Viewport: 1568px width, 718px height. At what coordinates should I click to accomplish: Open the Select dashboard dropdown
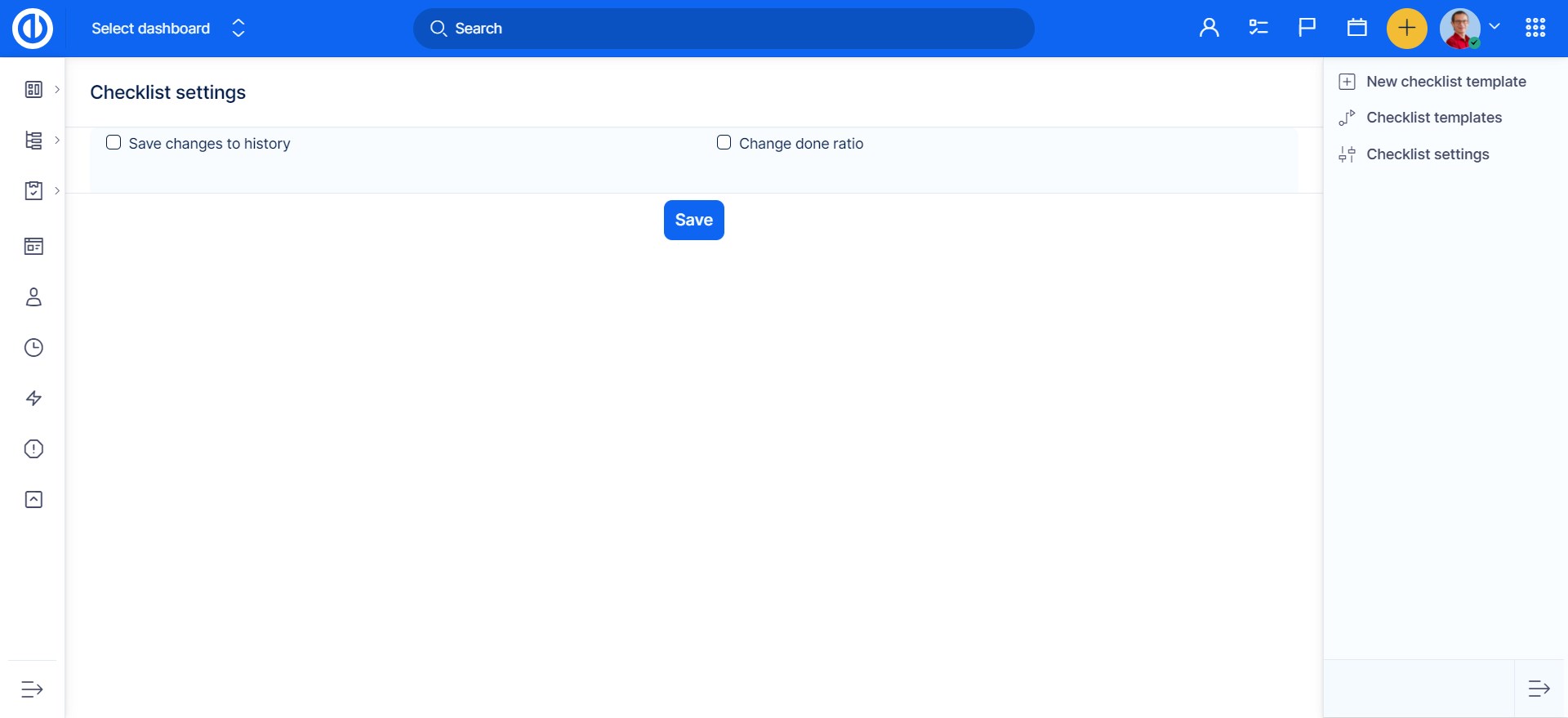[167, 29]
